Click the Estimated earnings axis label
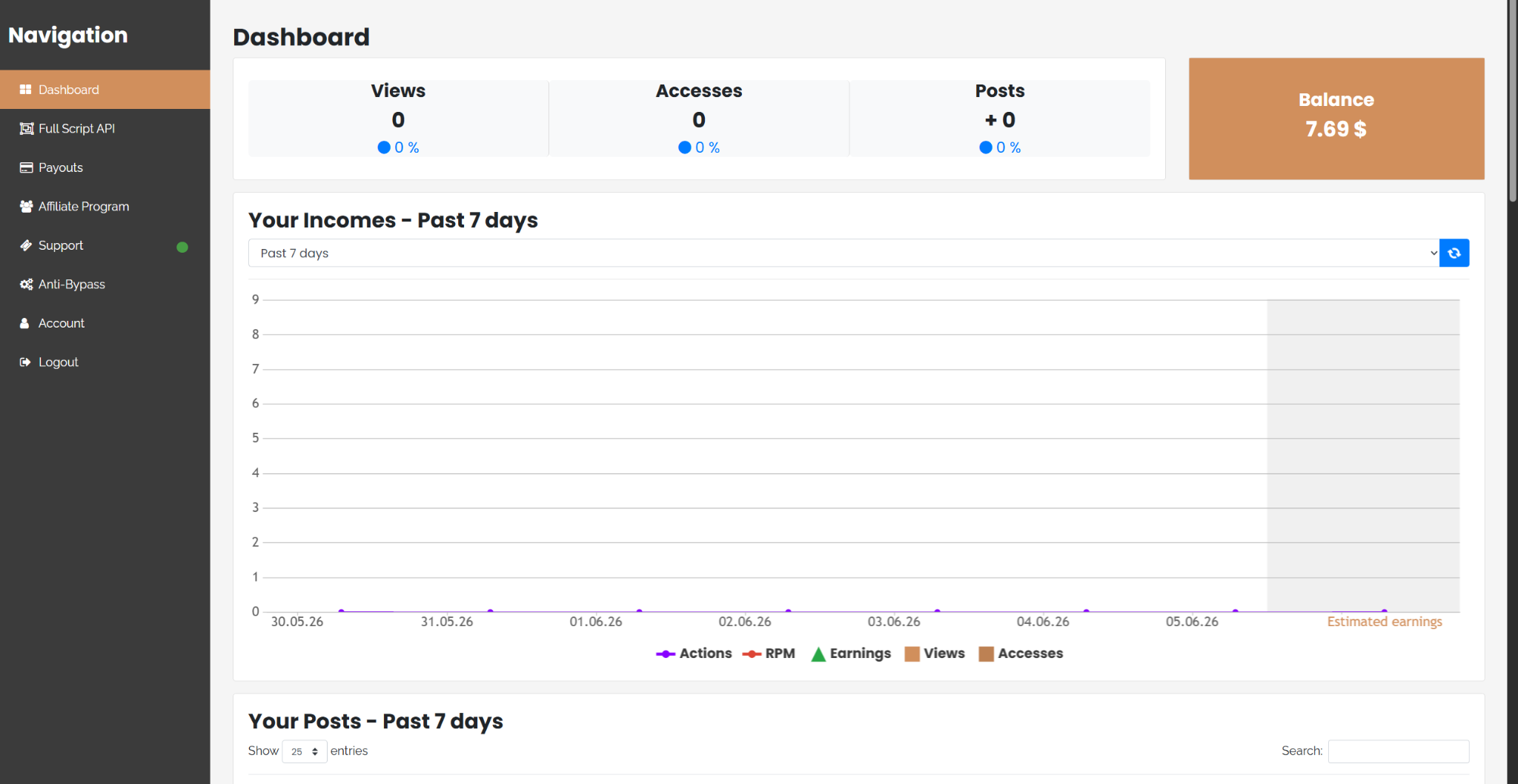1518x784 pixels. (1385, 622)
